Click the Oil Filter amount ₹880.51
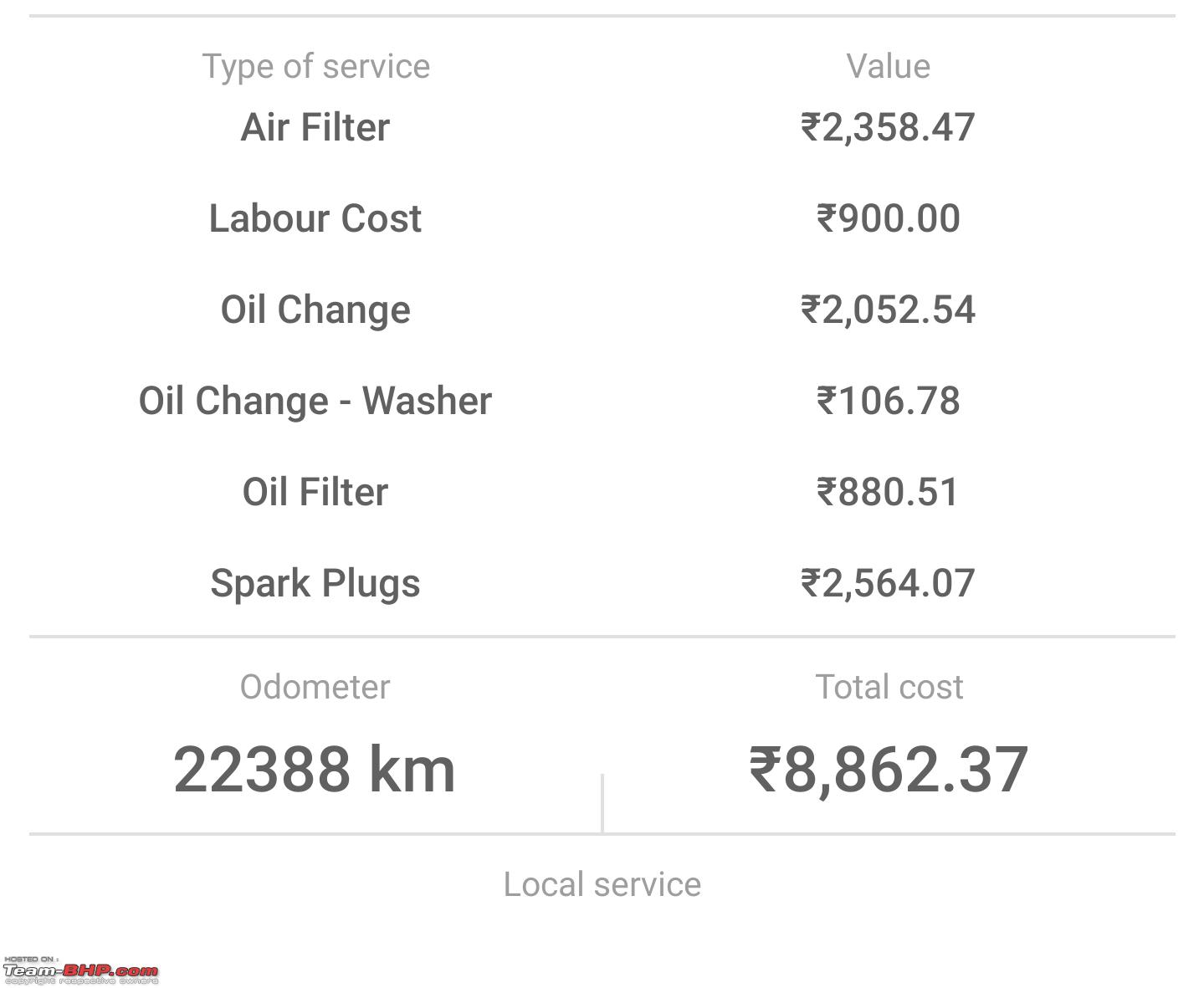Screen dimensions: 1204x988 pos(888,492)
